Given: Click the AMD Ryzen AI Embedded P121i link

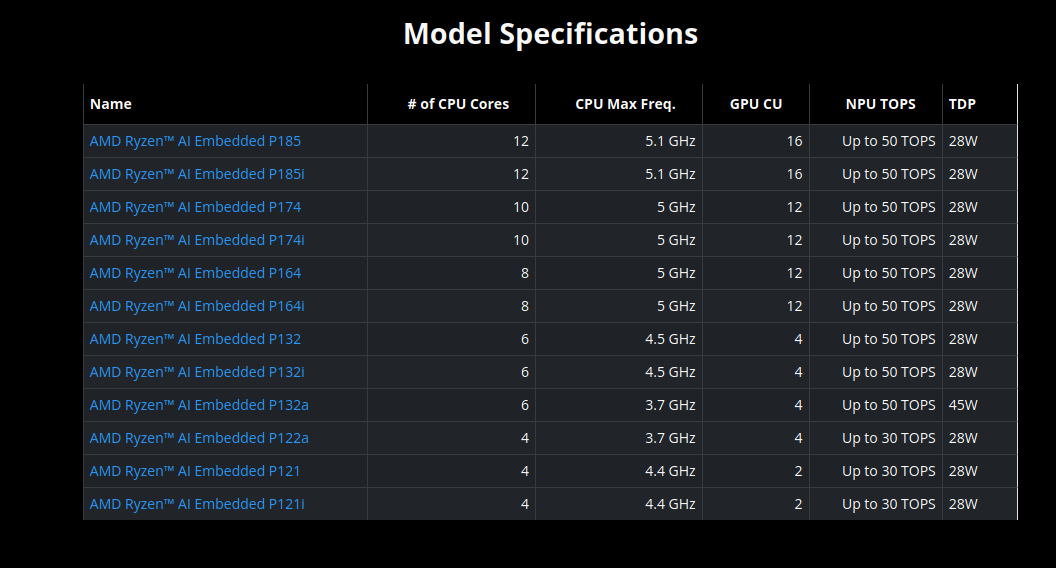Looking at the screenshot, I should [197, 504].
